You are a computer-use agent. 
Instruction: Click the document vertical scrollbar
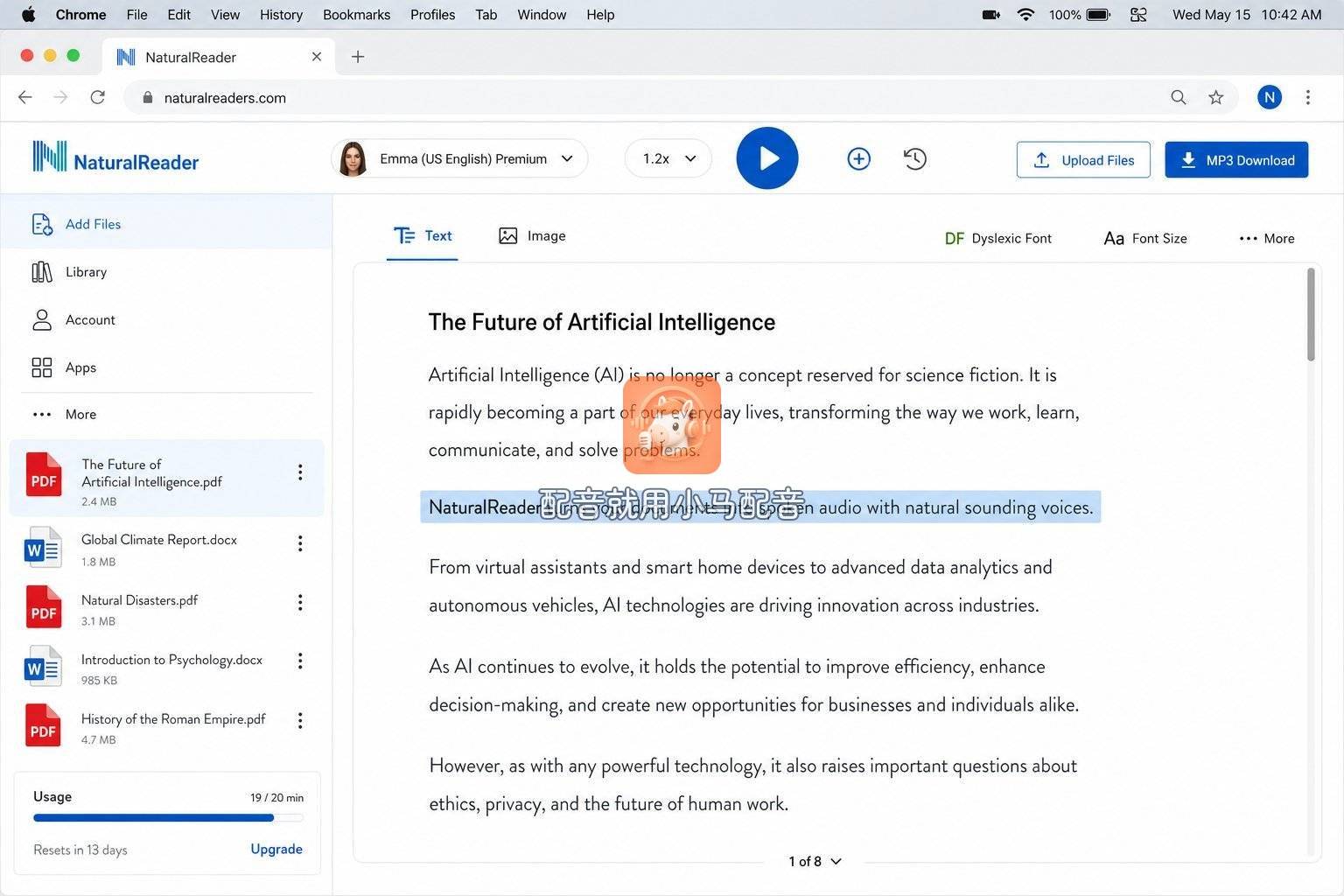coord(1311,314)
